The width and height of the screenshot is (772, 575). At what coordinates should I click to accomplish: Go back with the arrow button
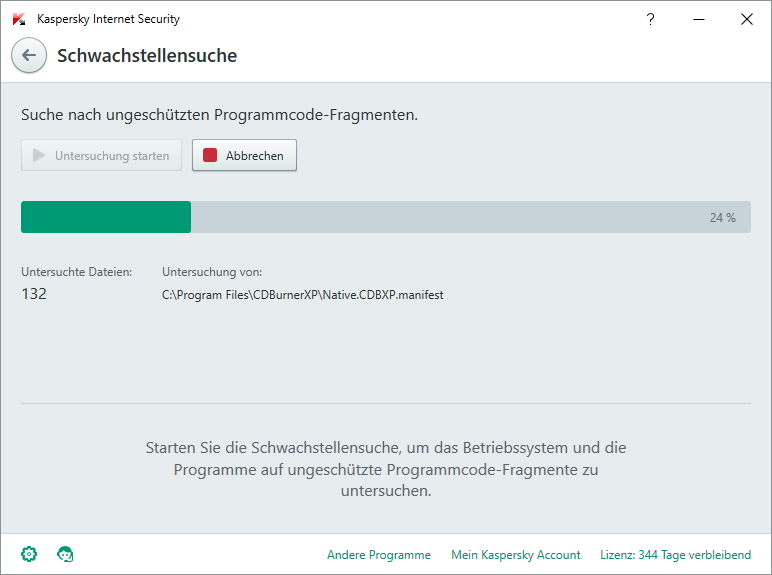29,55
